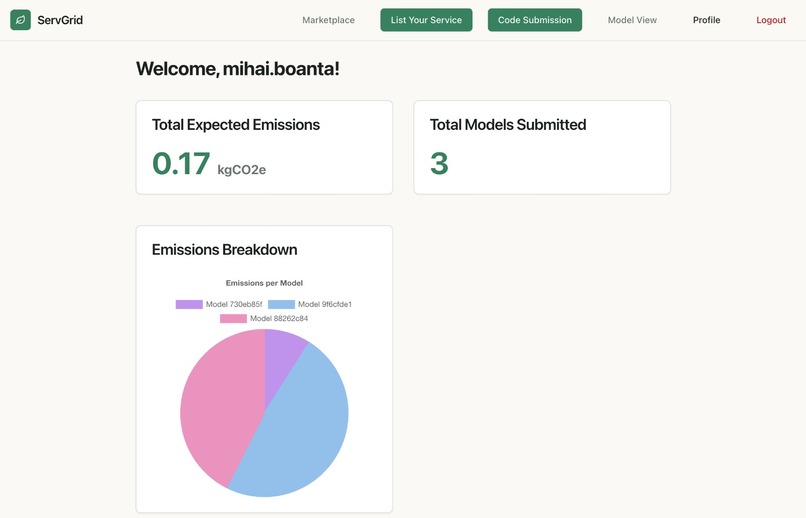Open the Marketplace page
The height and width of the screenshot is (518, 806).
pos(328,20)
